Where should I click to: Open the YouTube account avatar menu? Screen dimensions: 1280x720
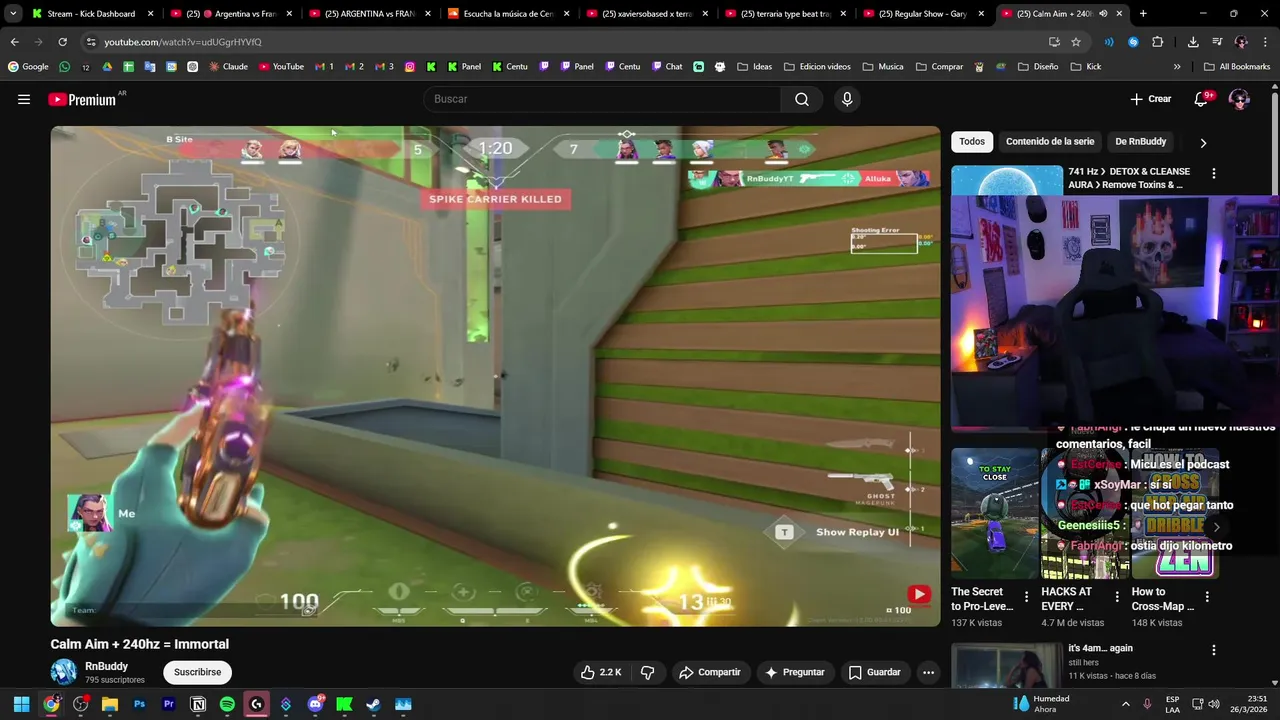(1239, 99)
